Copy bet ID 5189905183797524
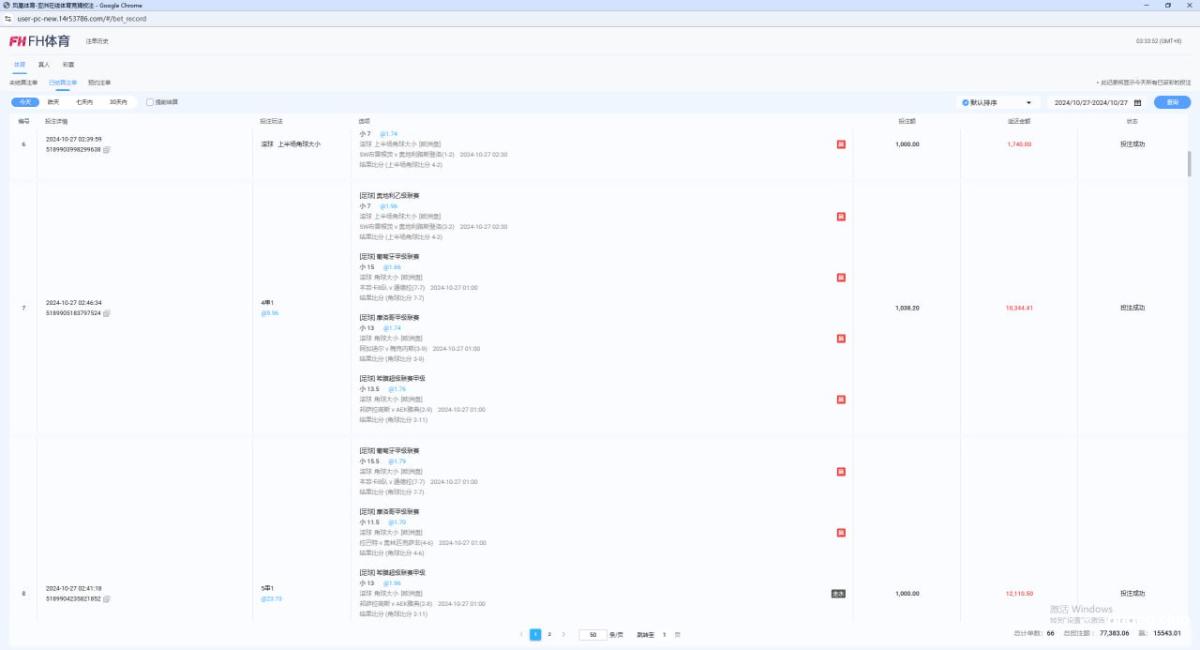 107,313
